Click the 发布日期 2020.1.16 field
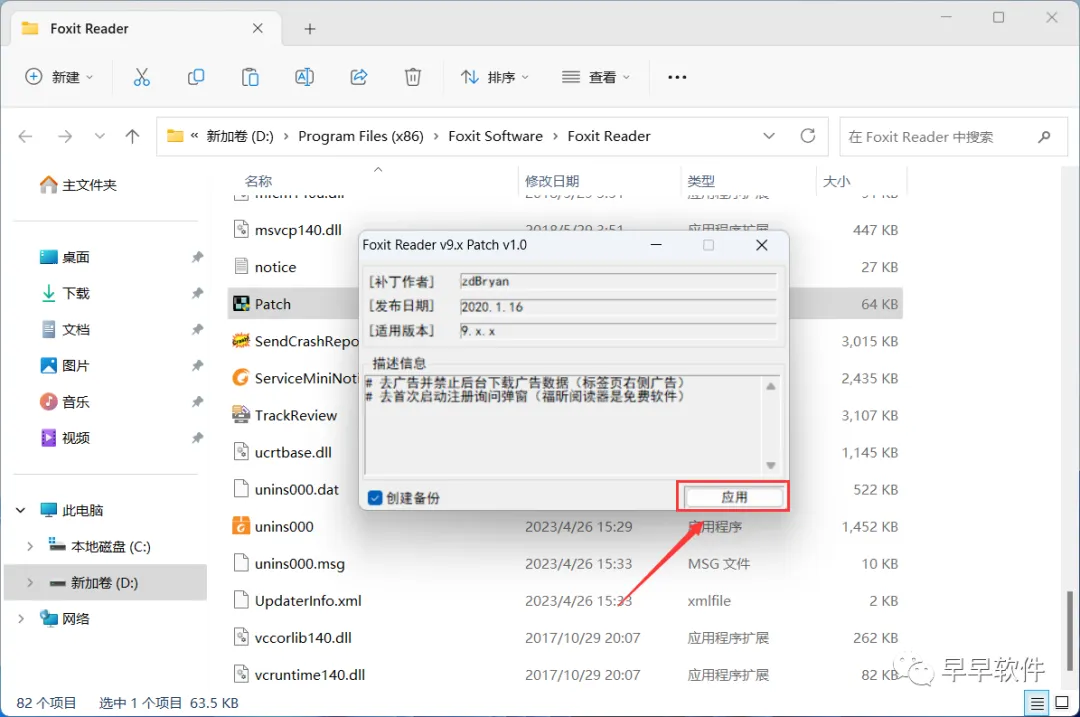 618,306
